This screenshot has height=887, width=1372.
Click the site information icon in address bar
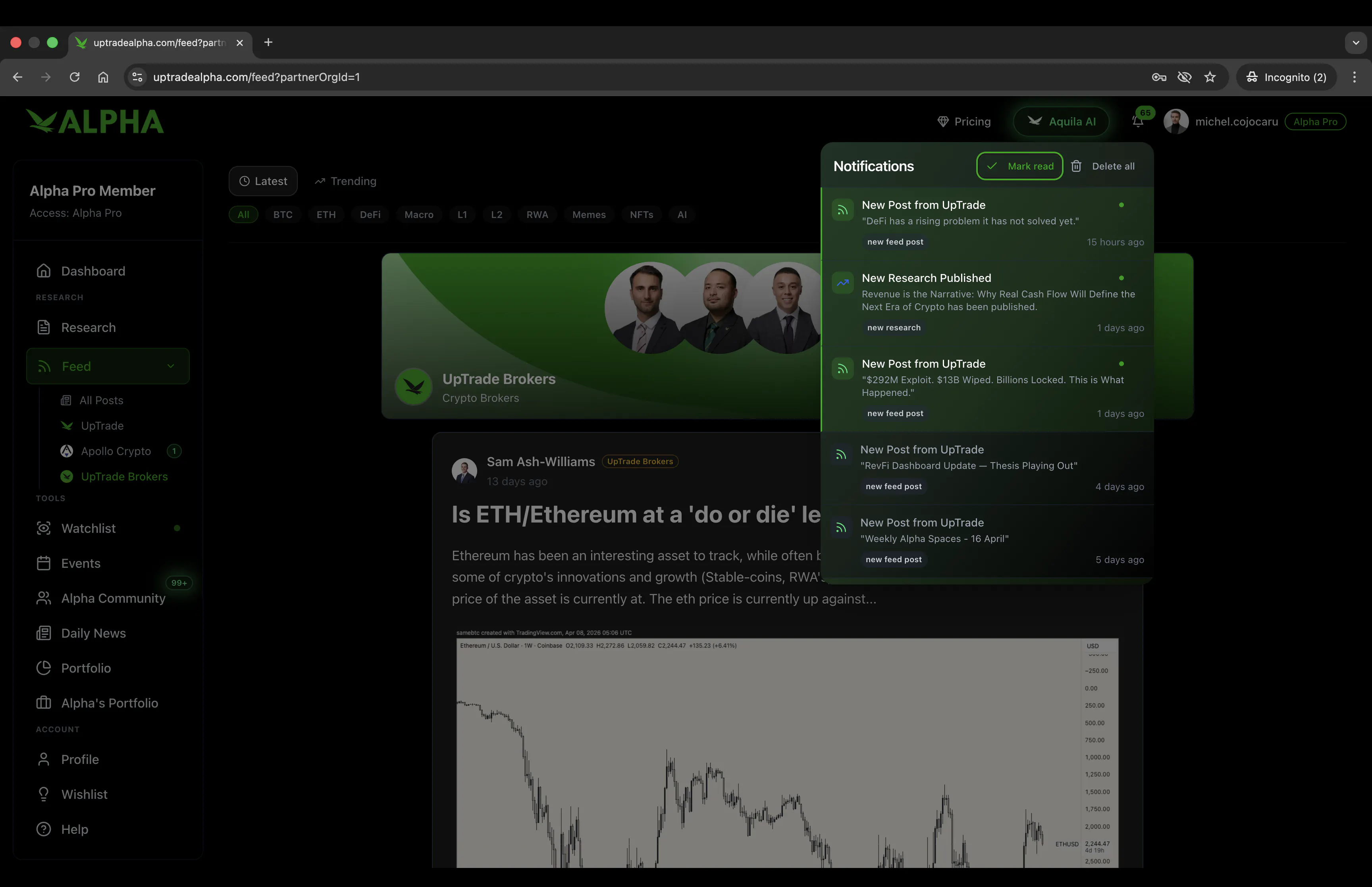point(137,77)
